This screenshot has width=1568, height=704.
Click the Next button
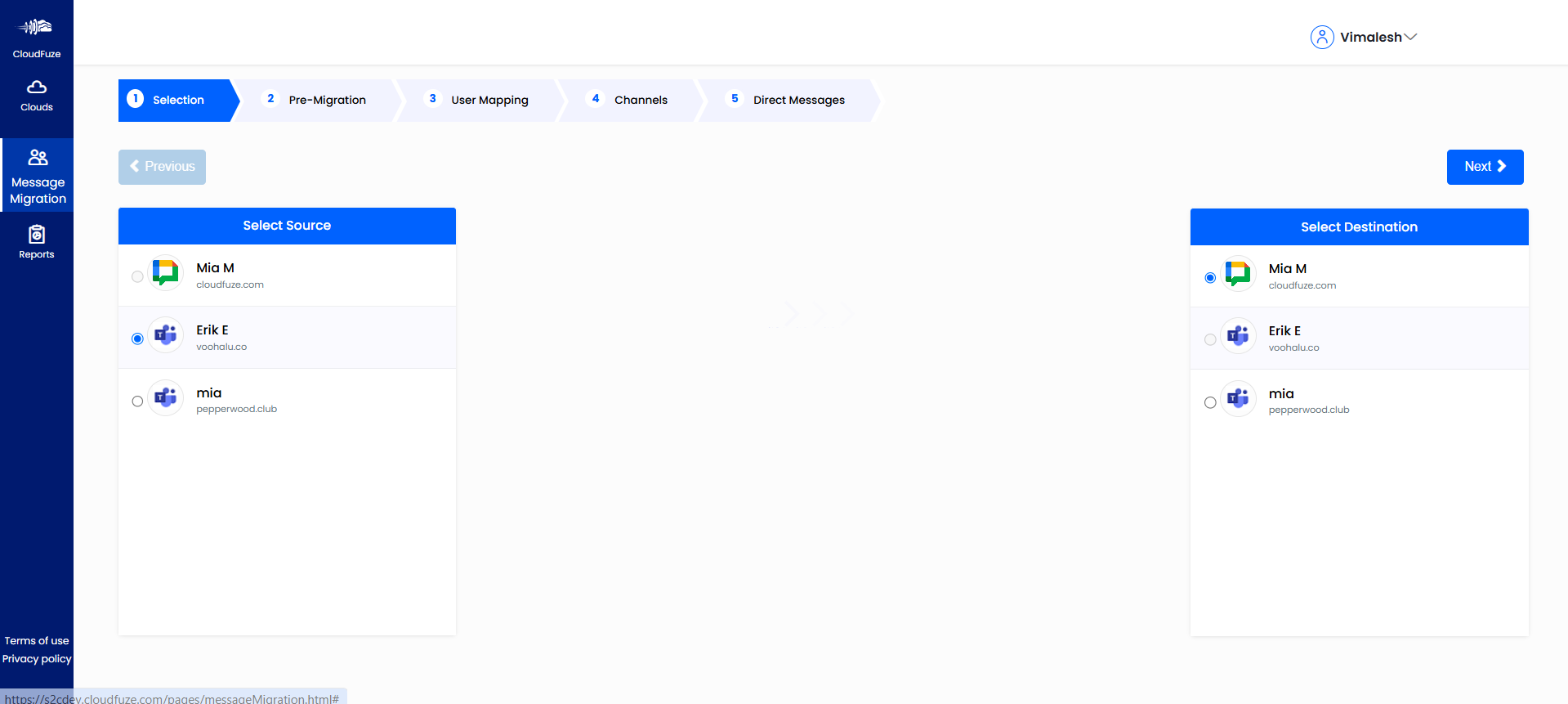pyautogui.click(x=1485, y=167)
